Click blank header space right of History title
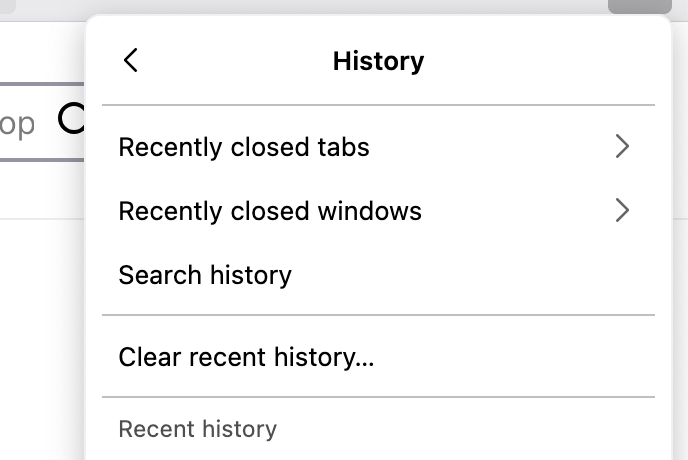This screenshot has width=688, height=460. pyautogui.click(x=540, y=61)
